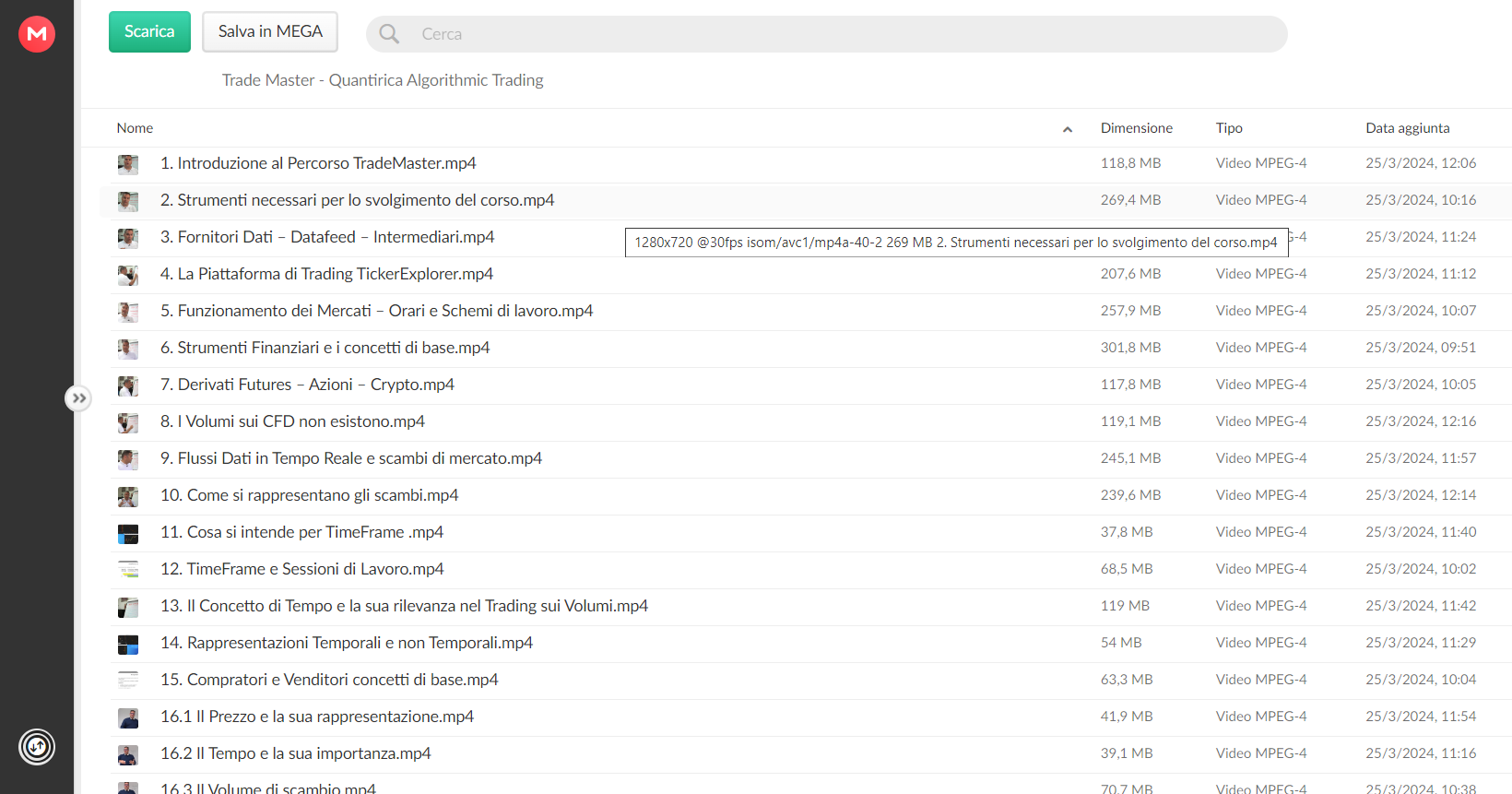The width and height of the screenshot is (1512, 794).
Task: Click the date '25/3/2024, 12:06'
Action: tap(1421, 163)
